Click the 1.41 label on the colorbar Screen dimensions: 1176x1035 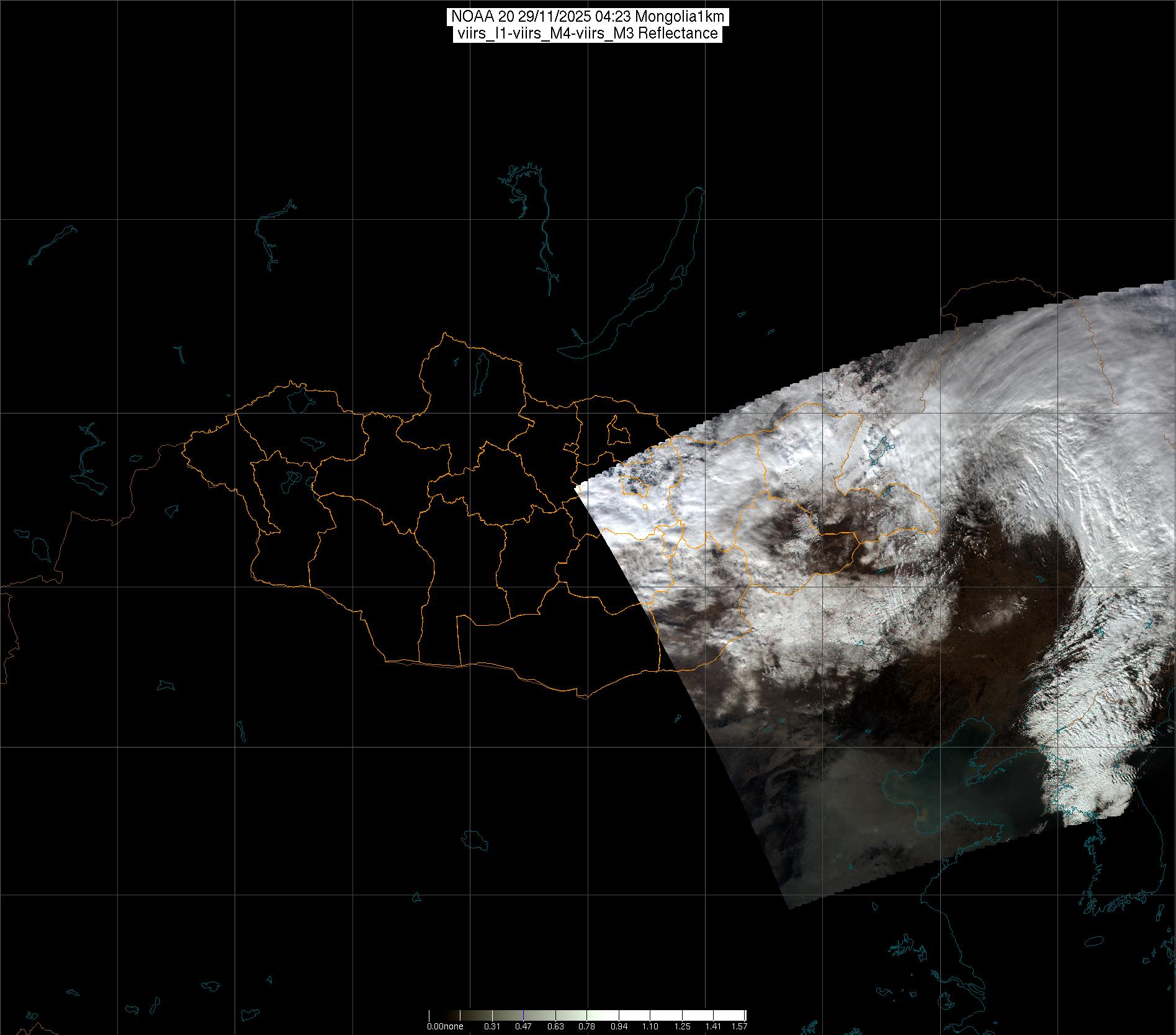tap(713, 1026)
